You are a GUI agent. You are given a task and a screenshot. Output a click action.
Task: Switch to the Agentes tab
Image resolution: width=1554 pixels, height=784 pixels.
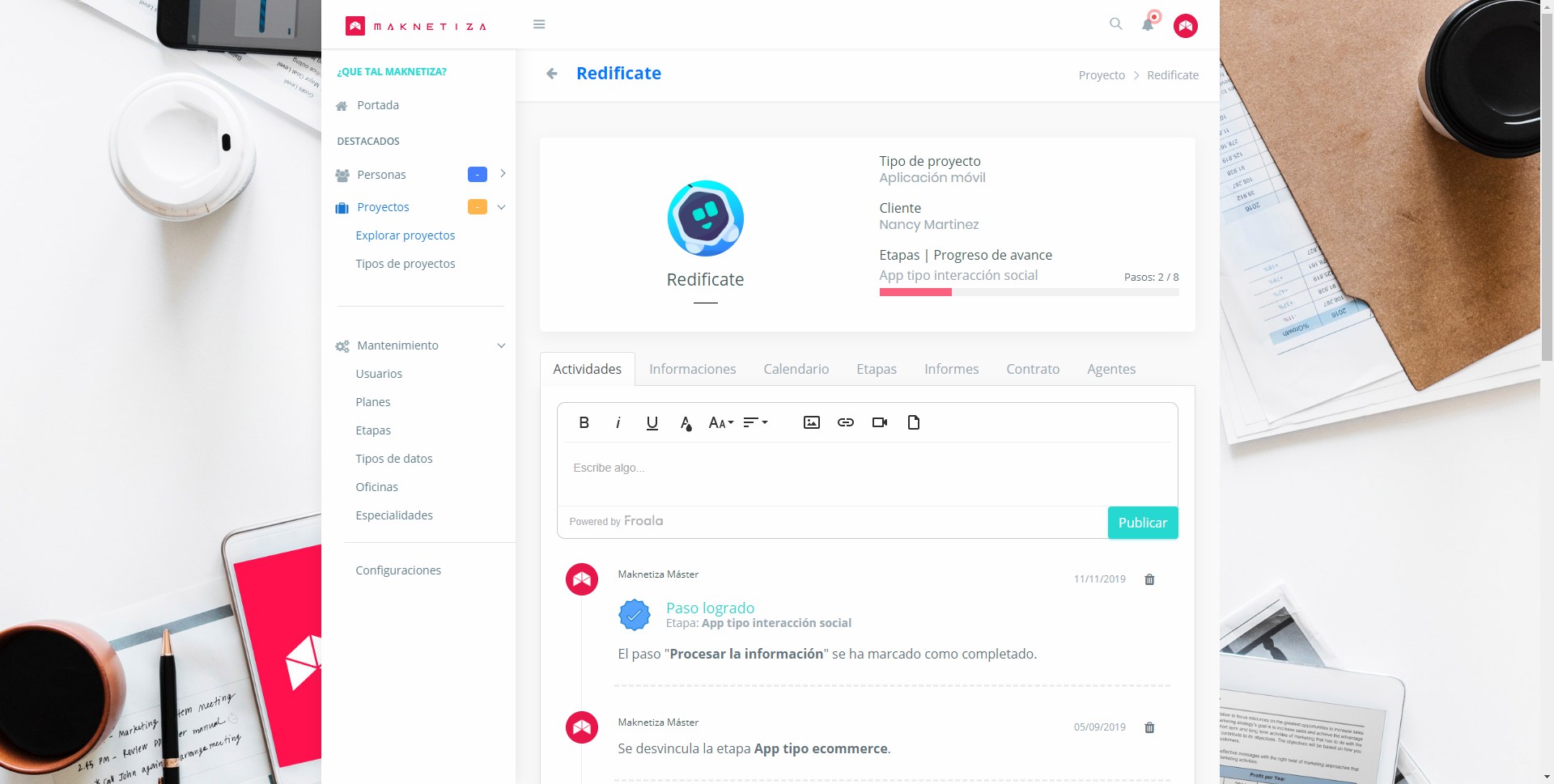(1111, 369)
